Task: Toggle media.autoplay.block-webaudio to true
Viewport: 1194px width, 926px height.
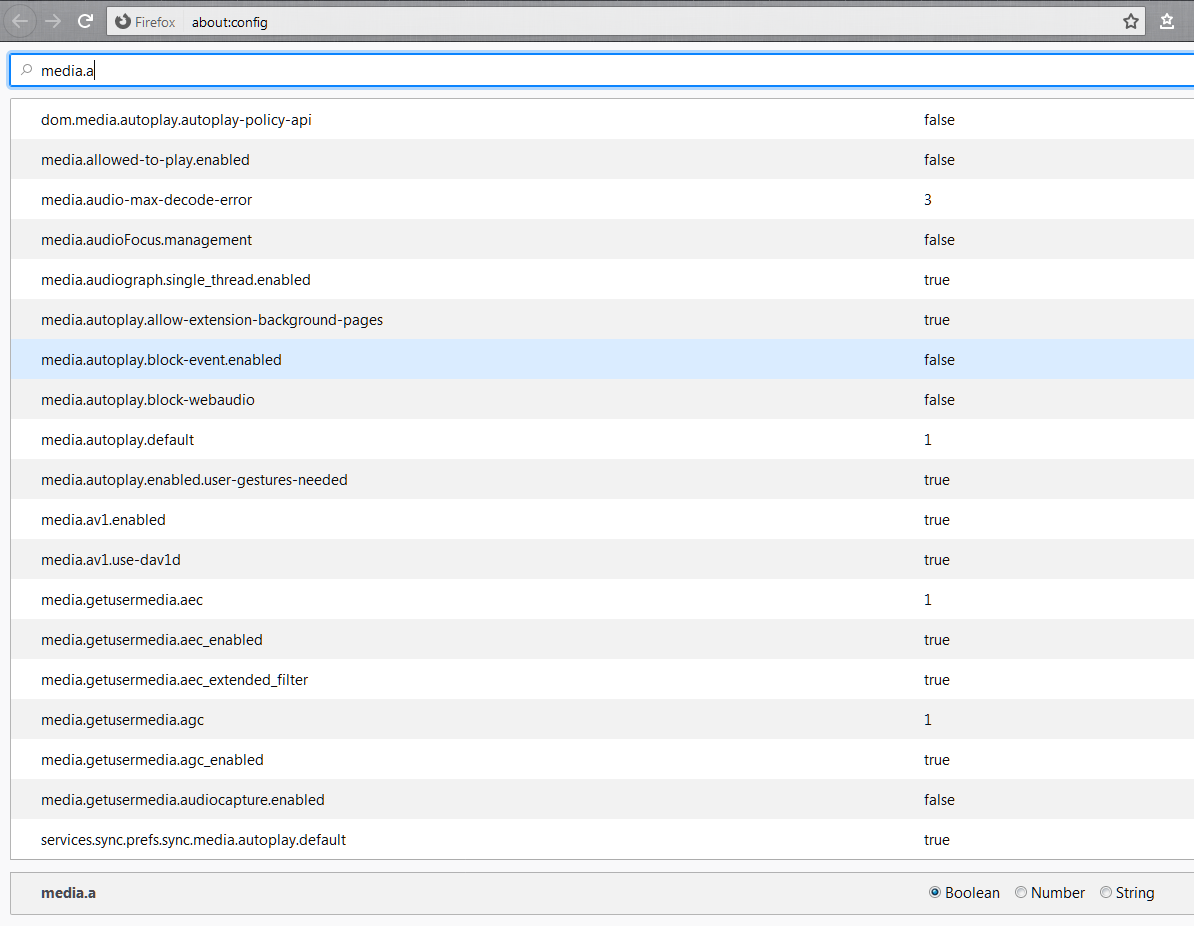Action: pos(148,399)
